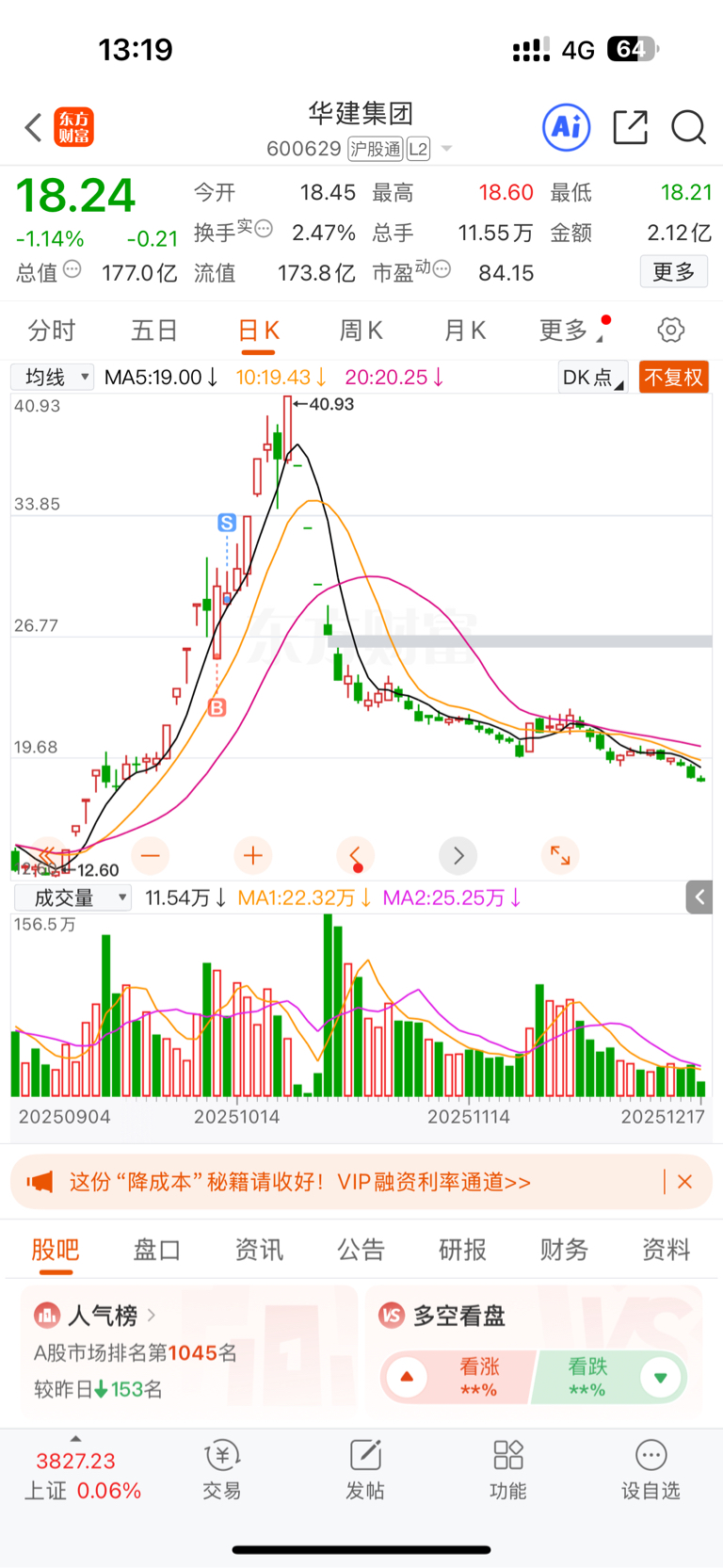Open the 资讯 tab
This screenshot has height=1568, width=723.
tap(259, 1250)
